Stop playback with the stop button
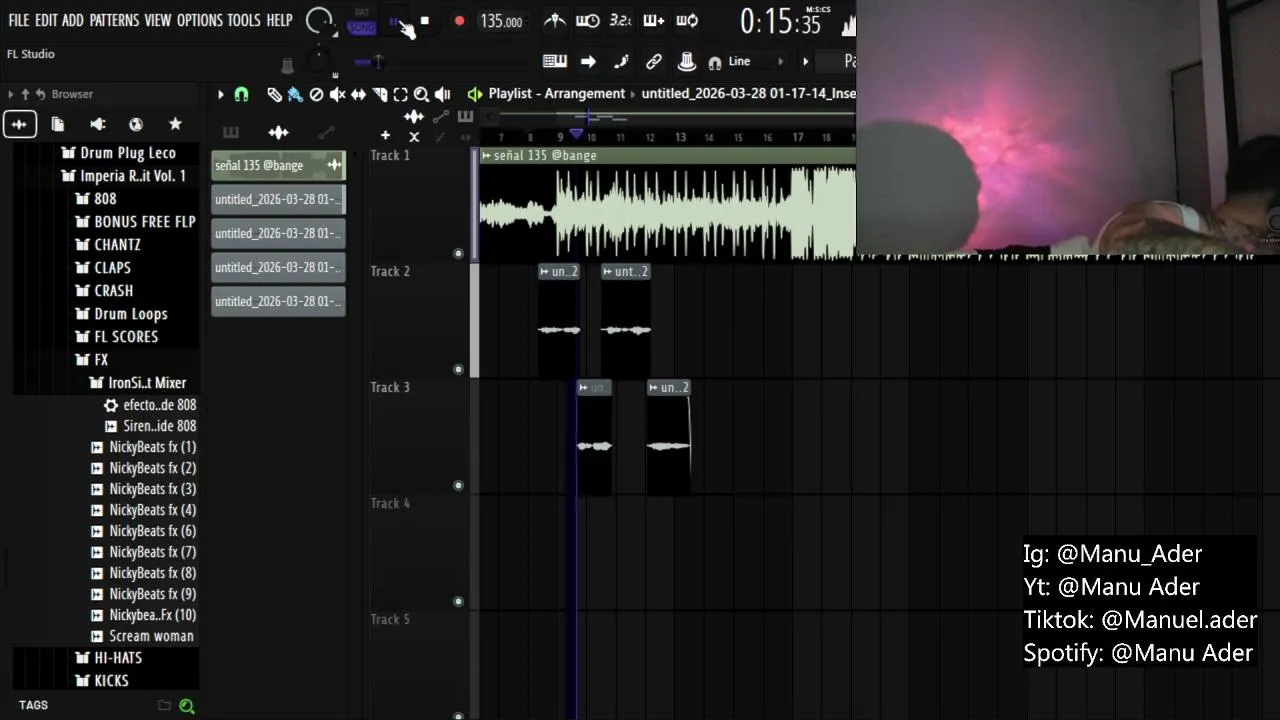Screen dimensions: 1280x720 [425, 21]
